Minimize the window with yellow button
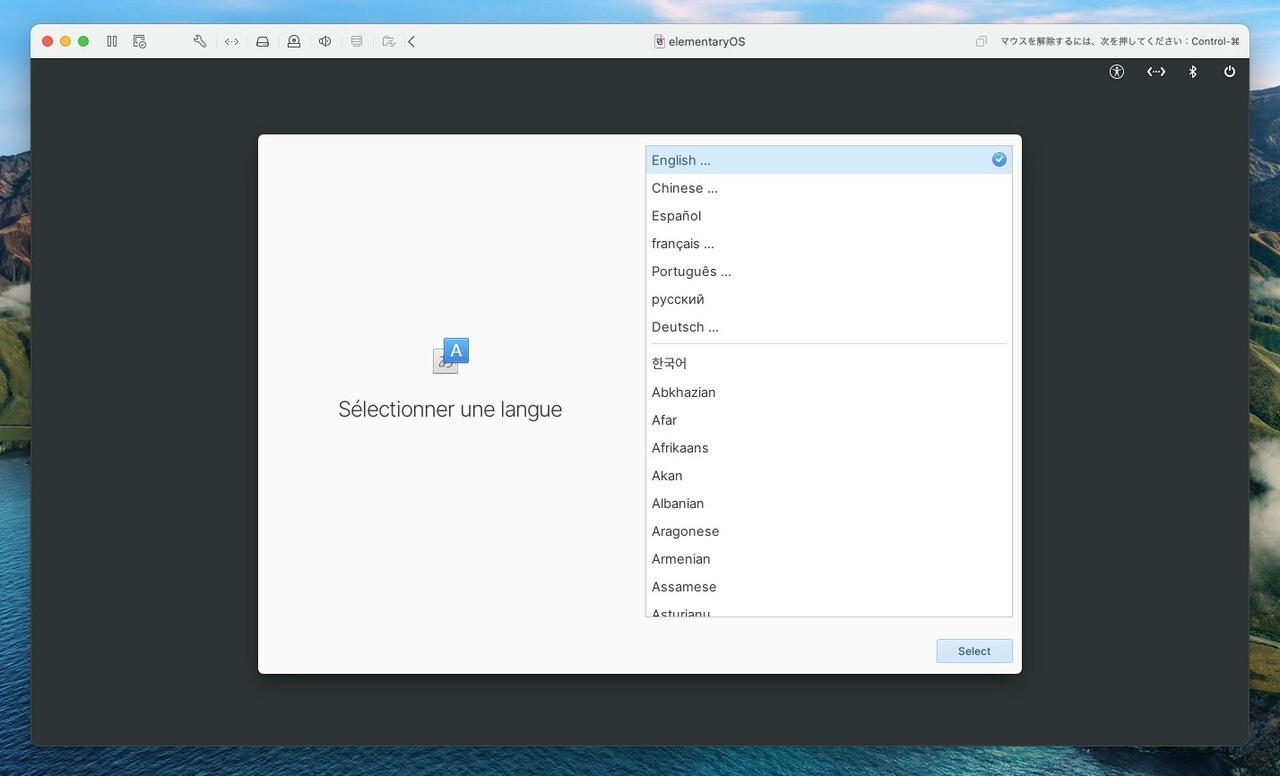 (66, 41)
